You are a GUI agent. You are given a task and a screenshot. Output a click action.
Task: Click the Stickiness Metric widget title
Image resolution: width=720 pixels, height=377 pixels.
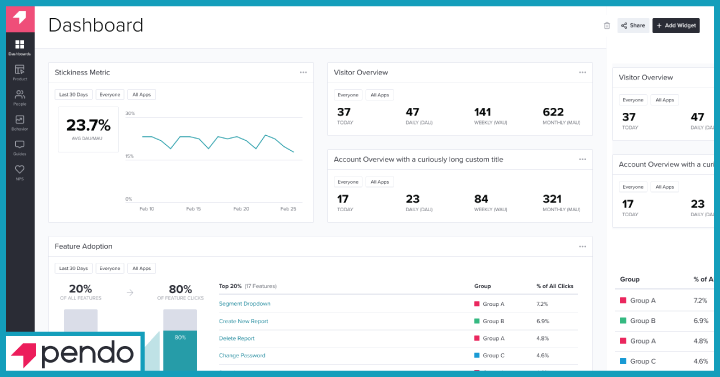pyautogui.click(x=82, y=73)
